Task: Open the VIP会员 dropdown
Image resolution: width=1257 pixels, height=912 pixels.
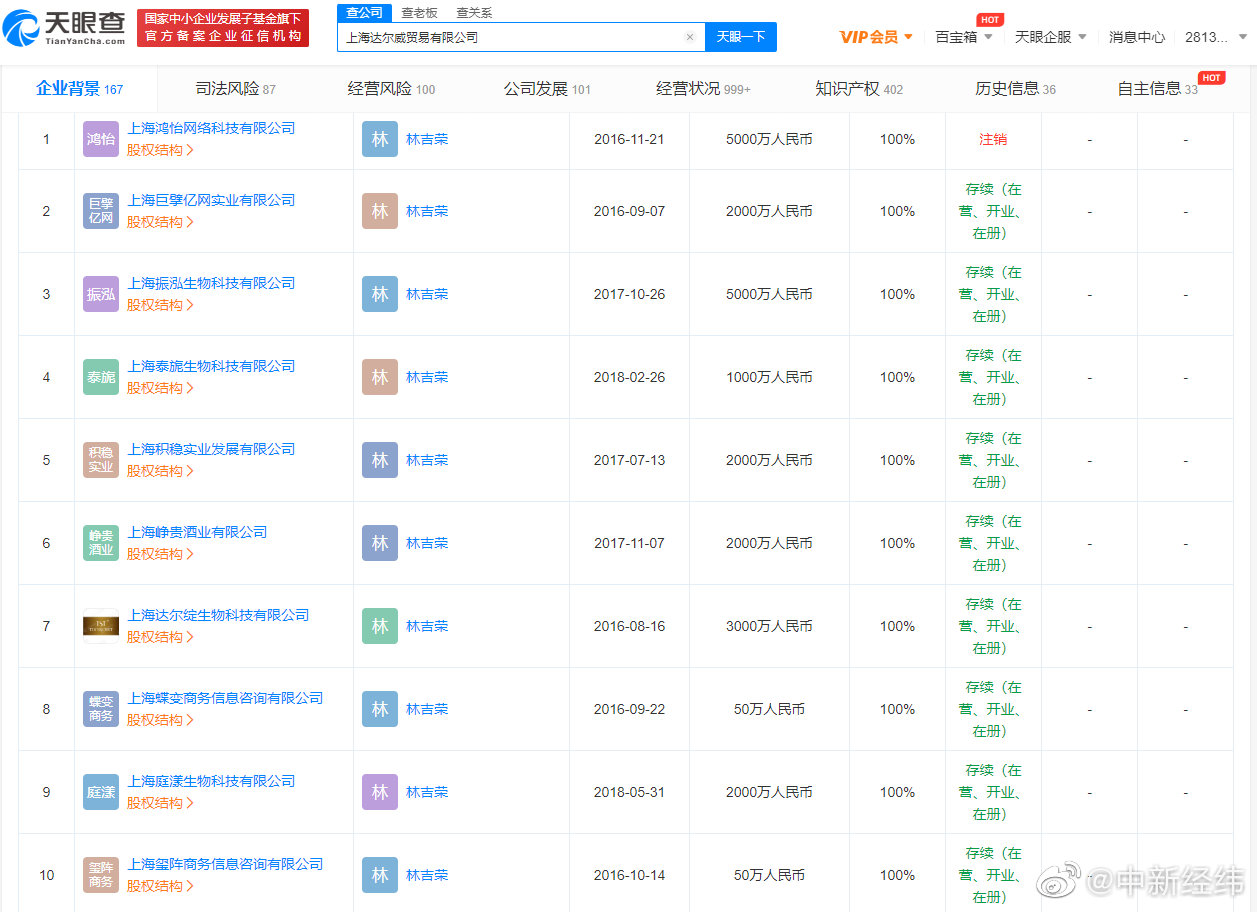Action: [x=876, y=36]
